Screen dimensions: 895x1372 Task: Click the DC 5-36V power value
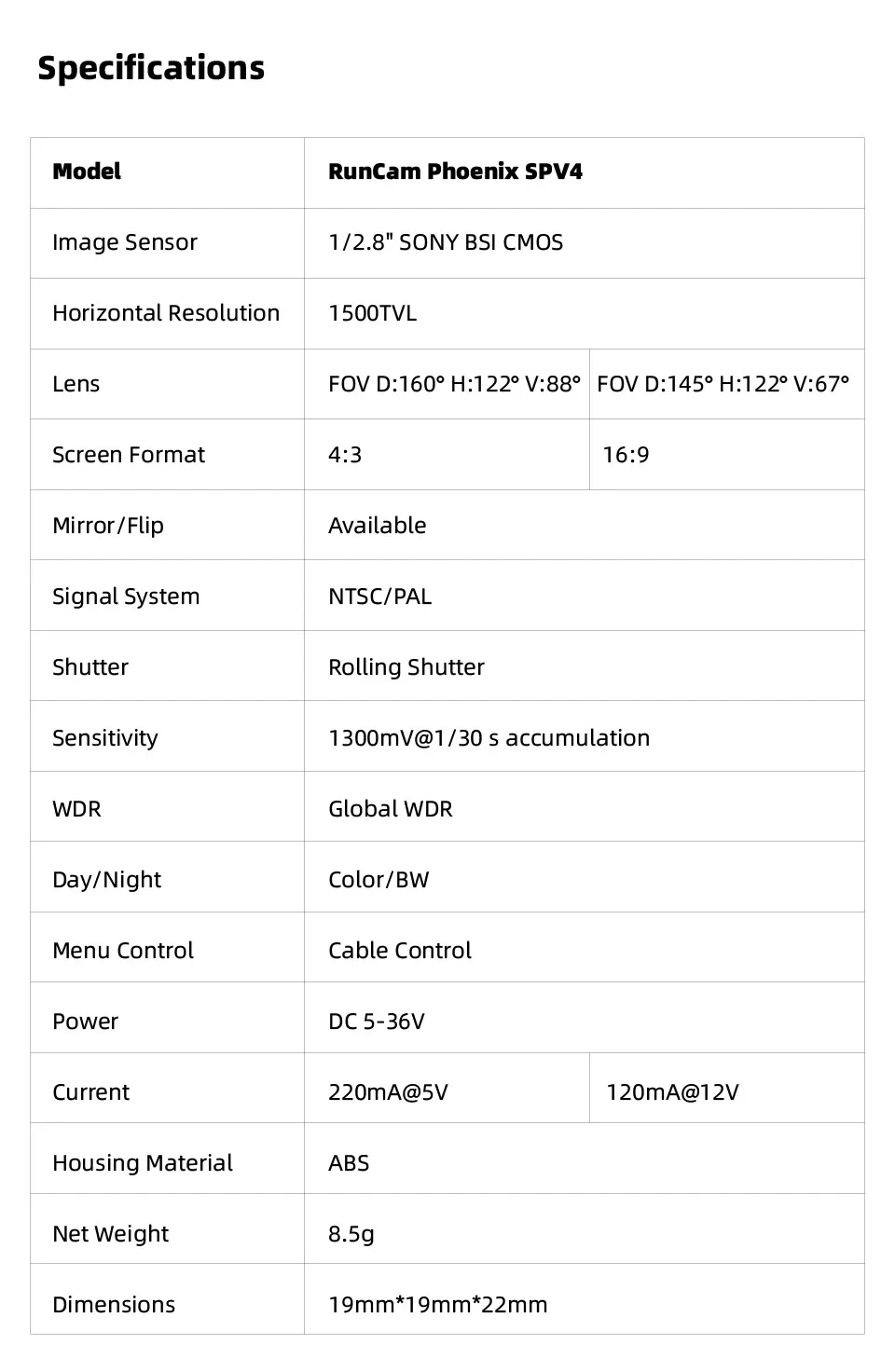[377, 1022]
